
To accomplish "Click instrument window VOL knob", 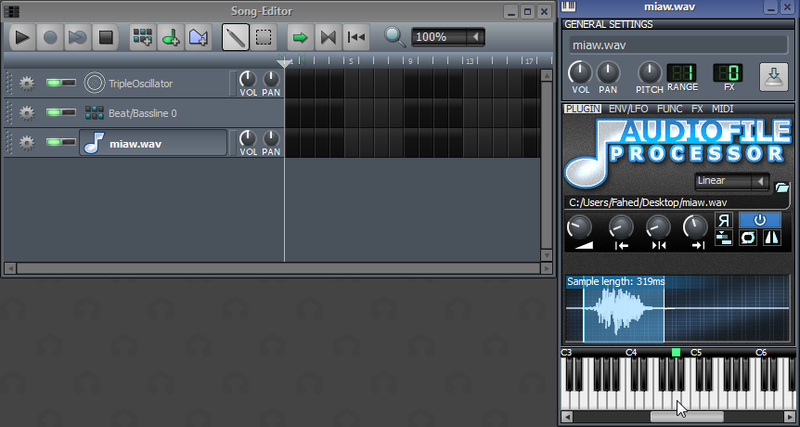I will click(580, 73).
